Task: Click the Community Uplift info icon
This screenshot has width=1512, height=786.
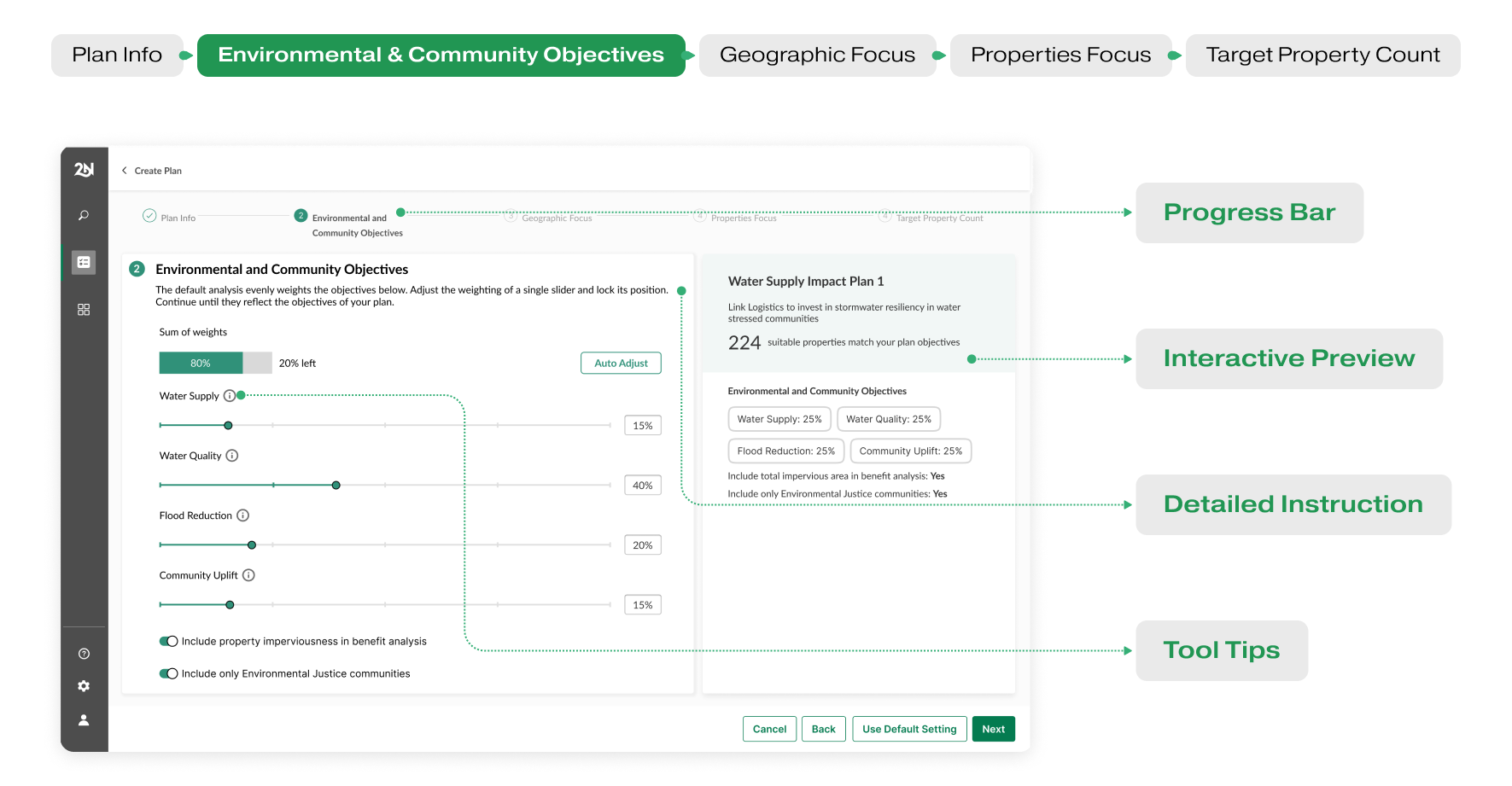Action: [x=248, y=575]
